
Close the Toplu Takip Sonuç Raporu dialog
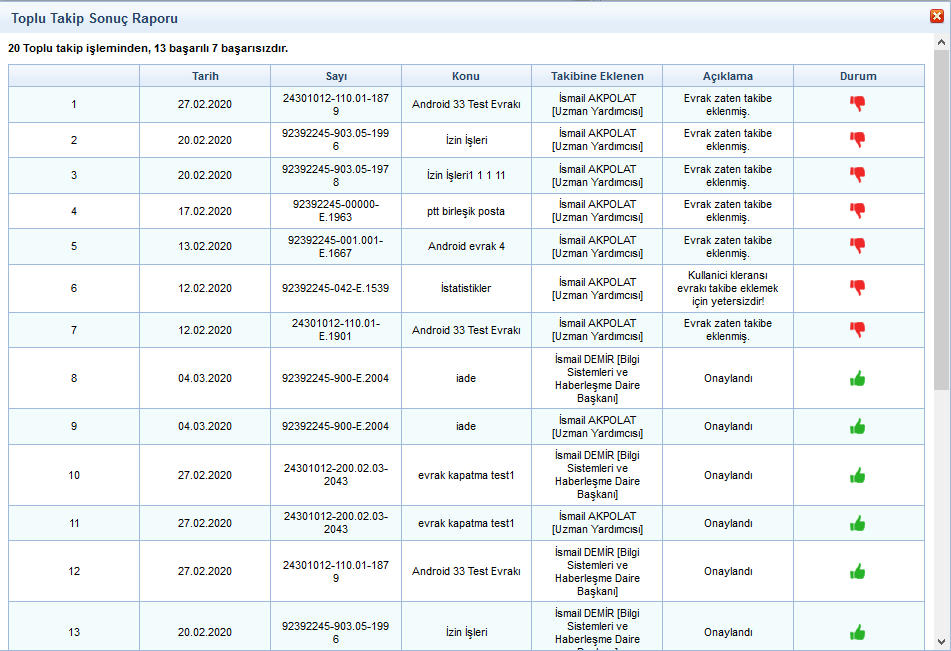pyautogui.click(x=937, y=16)
